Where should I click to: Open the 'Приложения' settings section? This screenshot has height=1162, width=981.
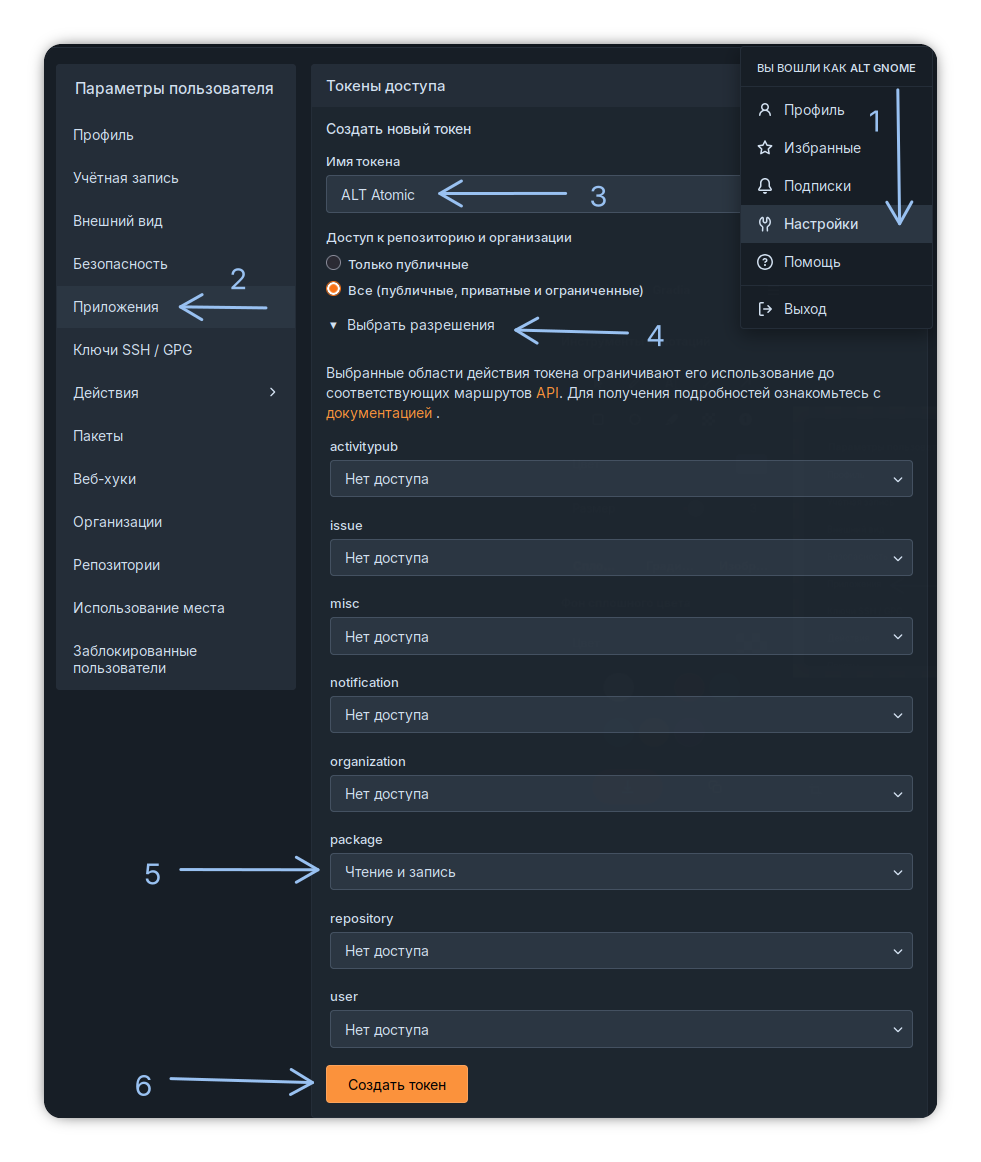coord(116,307)
